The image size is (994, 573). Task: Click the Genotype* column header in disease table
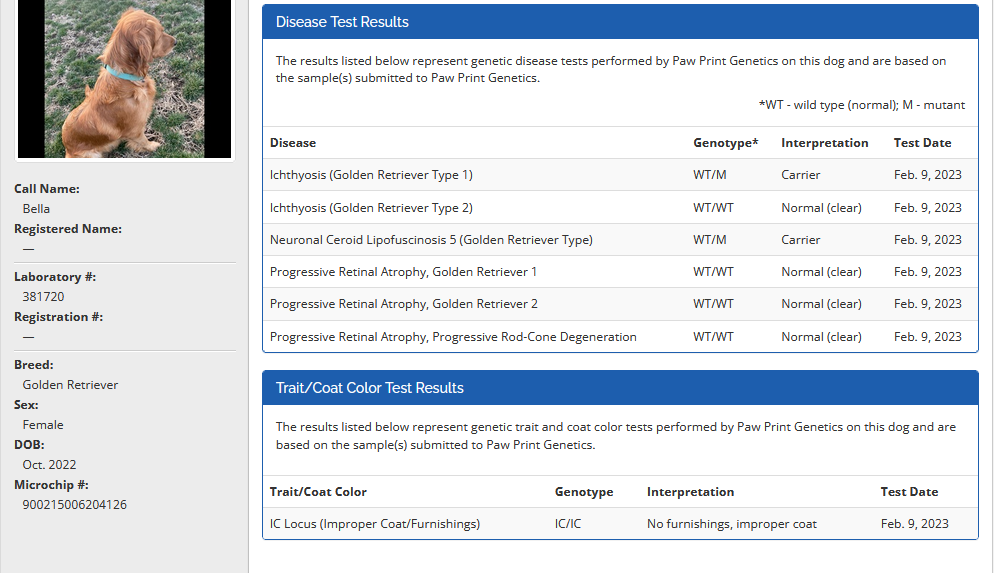[x=725, y=143]
